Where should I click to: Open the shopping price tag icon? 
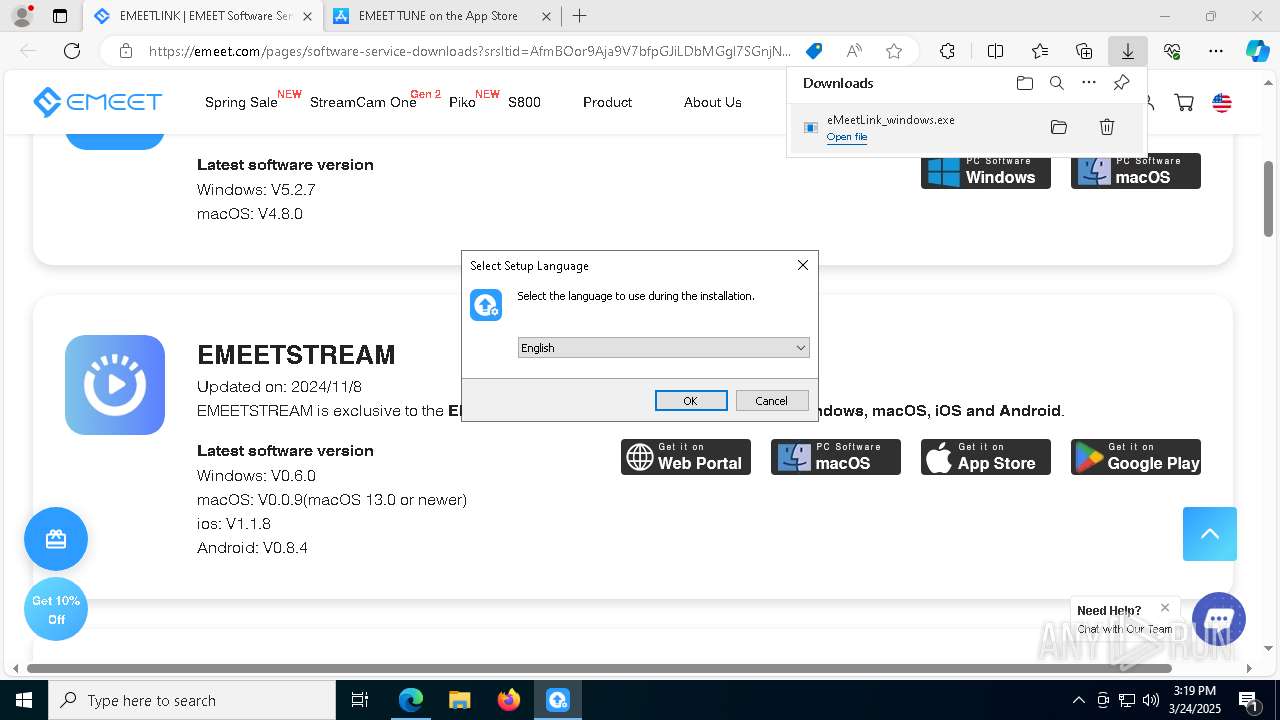pos(814,51)
